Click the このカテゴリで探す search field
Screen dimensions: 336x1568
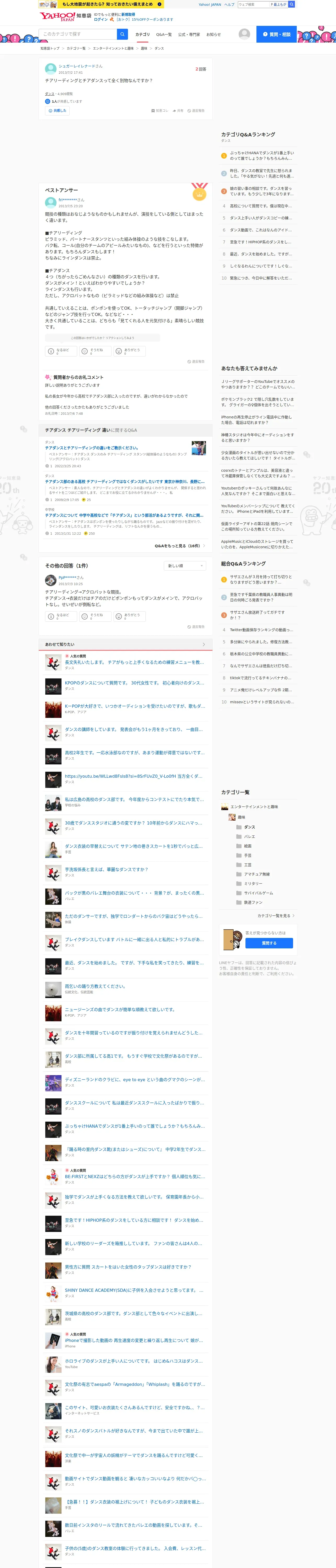click(x=78, y=34)
